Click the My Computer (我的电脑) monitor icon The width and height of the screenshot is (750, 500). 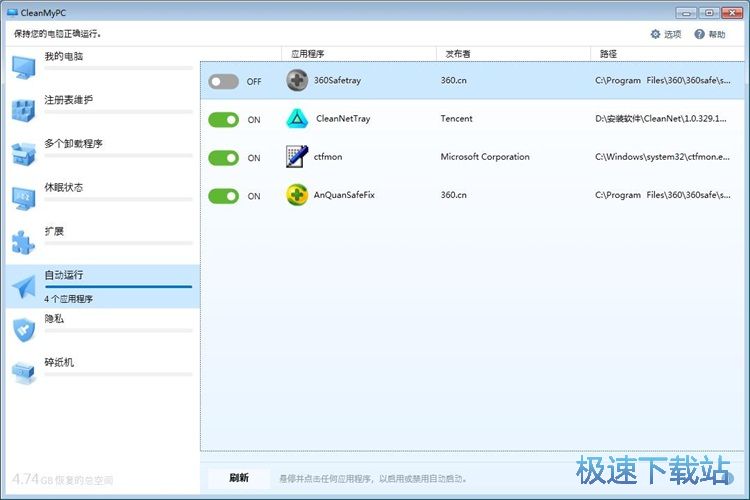pyautogui.click(x=23, y=67)
